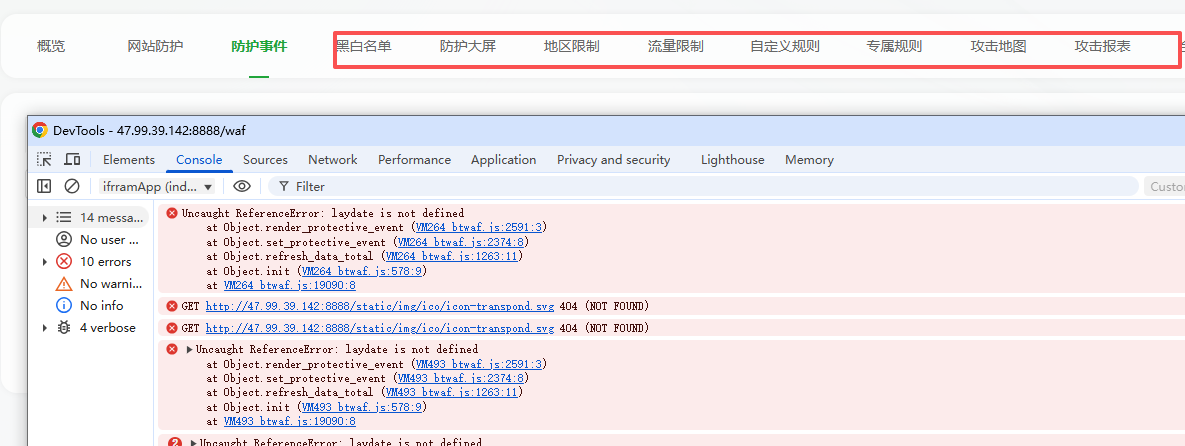Open the Lighthouse tab
The image size is (1185, 446).
(x=732, y=160)
